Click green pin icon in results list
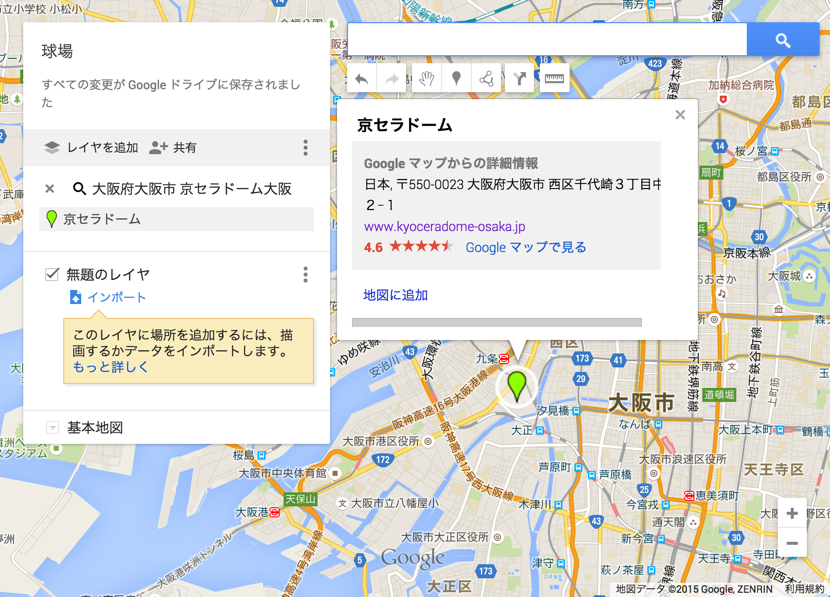This screenshot has width=830, height=597. [x=51, y=219]
